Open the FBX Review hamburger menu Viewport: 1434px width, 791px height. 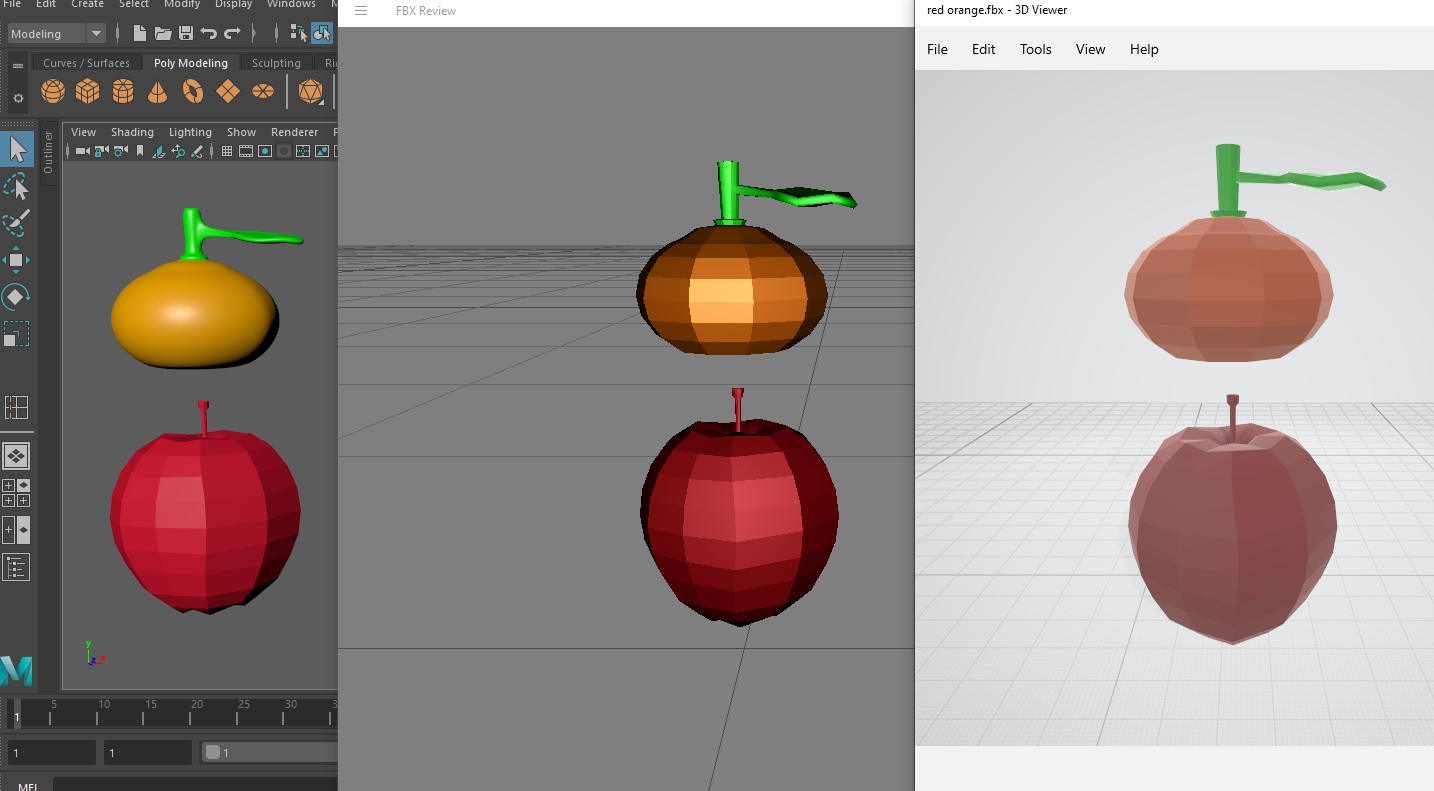pos(360,11)
